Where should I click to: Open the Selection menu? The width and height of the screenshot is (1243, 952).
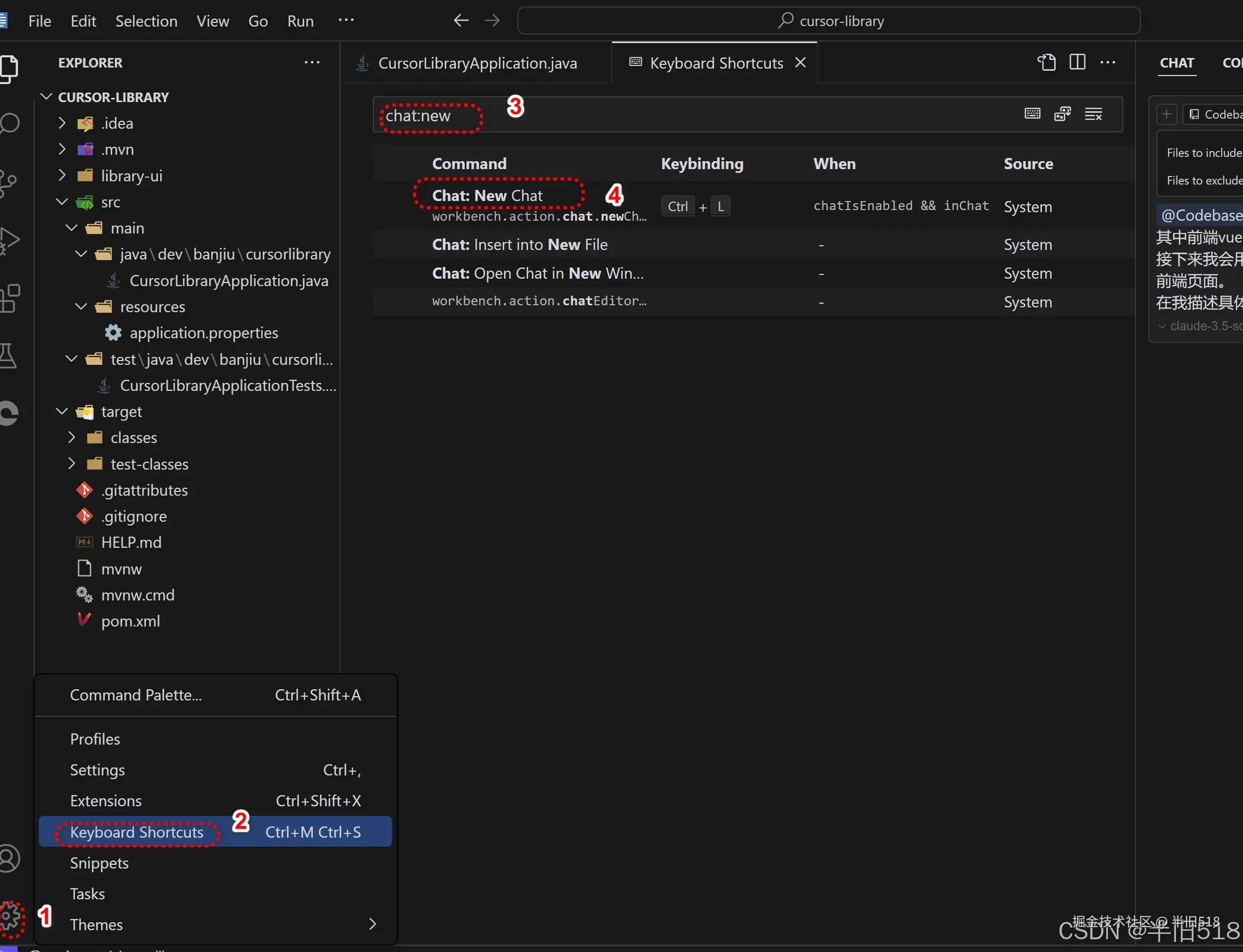[x=146, y=21]
